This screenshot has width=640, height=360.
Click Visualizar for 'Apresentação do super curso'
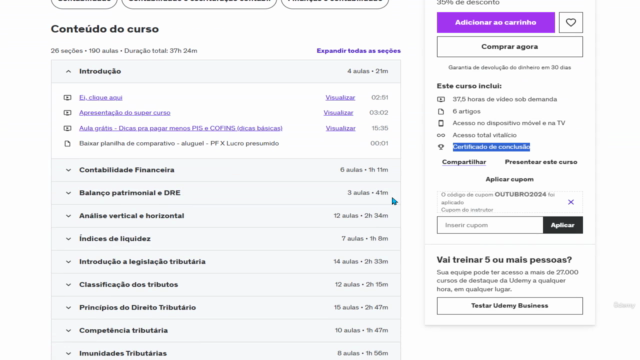338,113
